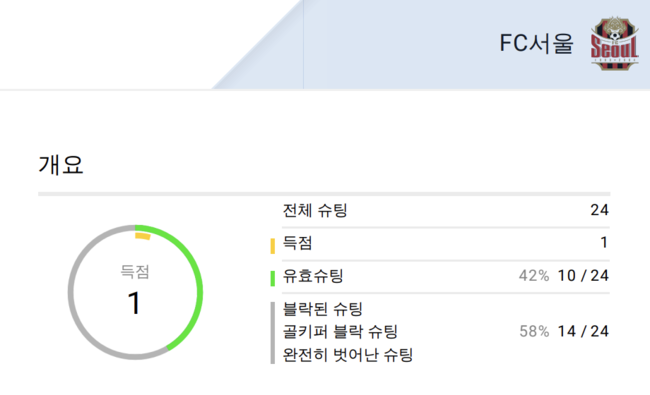Select the 전체 슈팅 row label
Viewport: 650px width, 395px height.
pyautogui.click(x=315, y=210)
